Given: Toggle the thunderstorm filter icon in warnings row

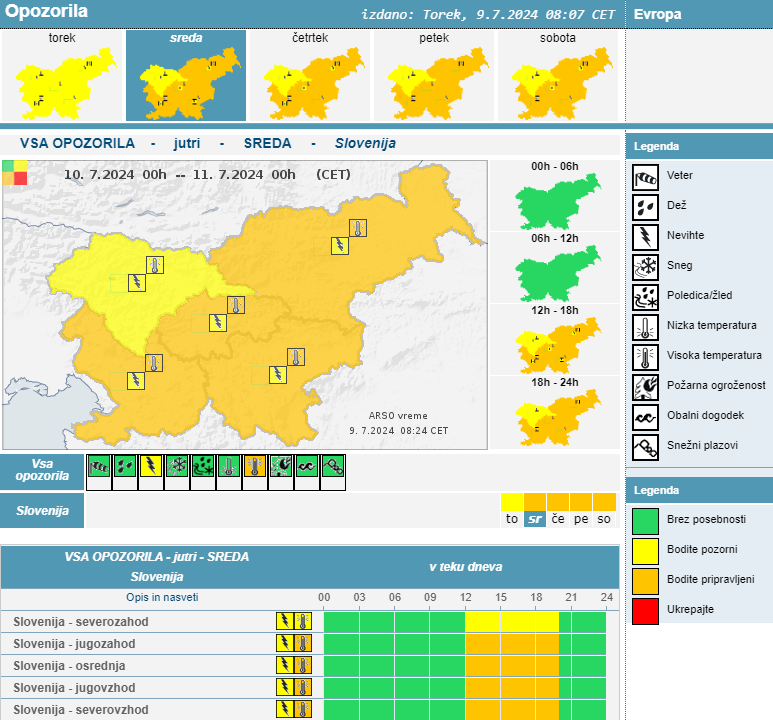Looking at the screenshot, I should coord(151,466).
